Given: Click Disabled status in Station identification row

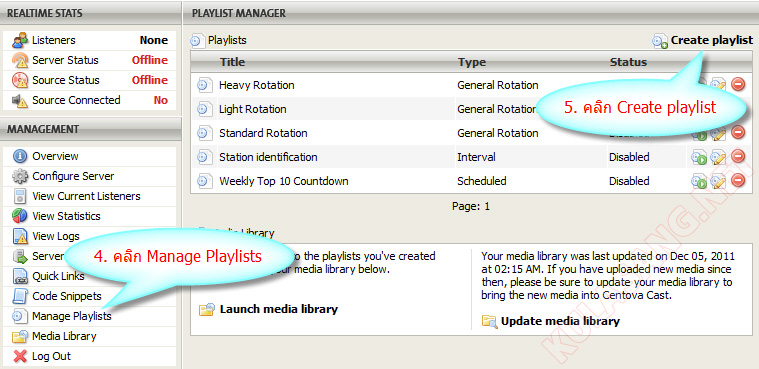Looking at the screenshot, I should click(x=629, y=157).
